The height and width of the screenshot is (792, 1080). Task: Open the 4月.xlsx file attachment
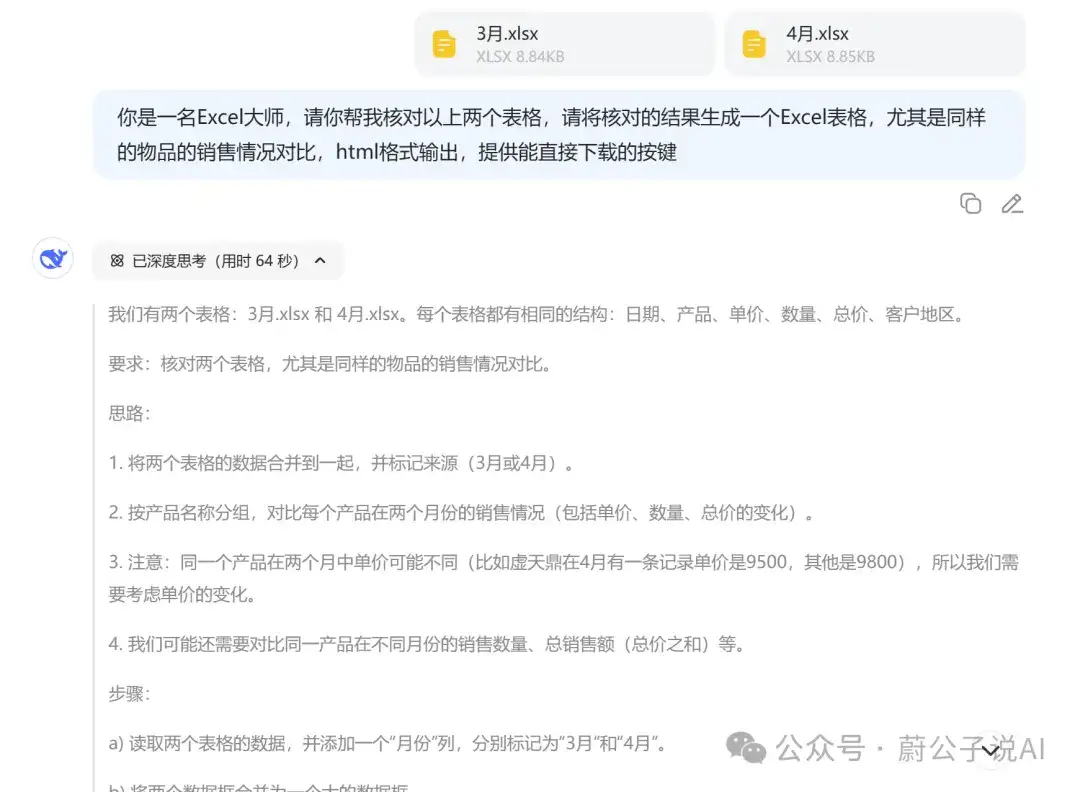(875, 44)
